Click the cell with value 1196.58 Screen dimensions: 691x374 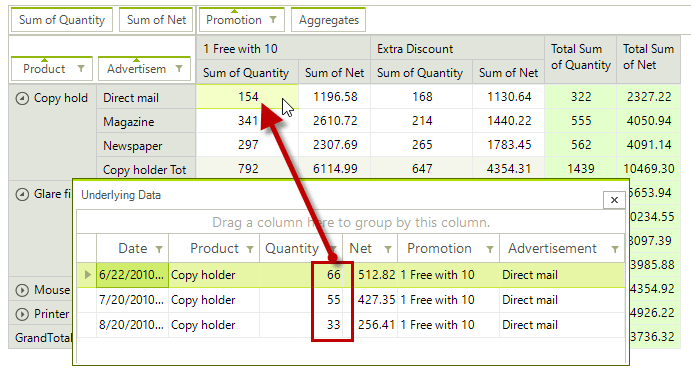(334, 97)
